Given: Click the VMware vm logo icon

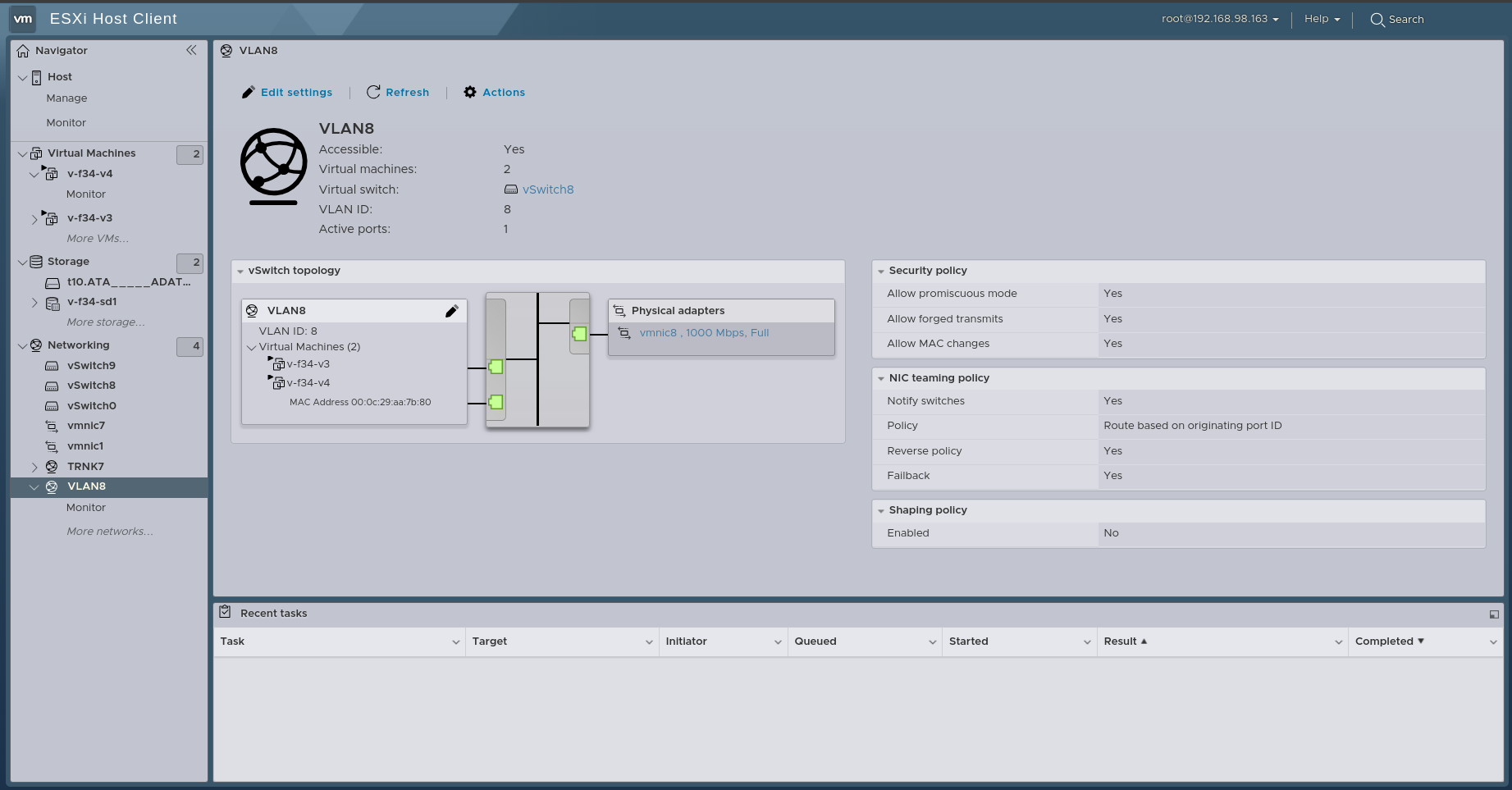Looking at the screenshot, I should point(23,18).
